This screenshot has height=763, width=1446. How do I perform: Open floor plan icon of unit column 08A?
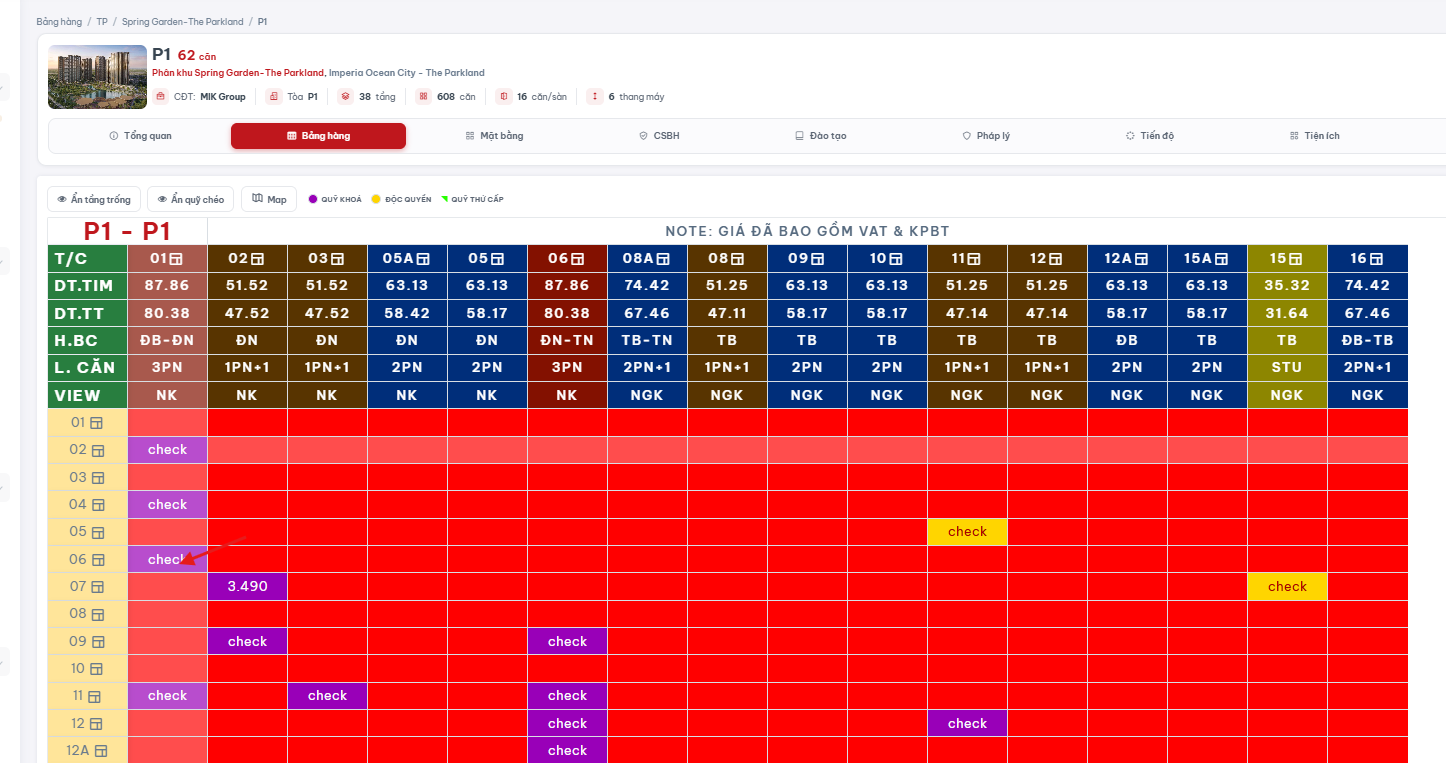point(664,259)
